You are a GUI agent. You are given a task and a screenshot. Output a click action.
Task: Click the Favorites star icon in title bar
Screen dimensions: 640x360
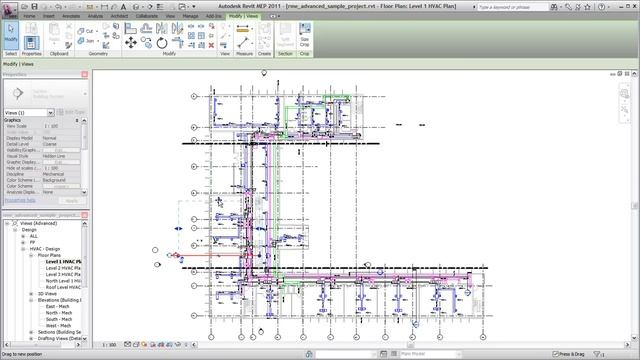coord(587,7)
